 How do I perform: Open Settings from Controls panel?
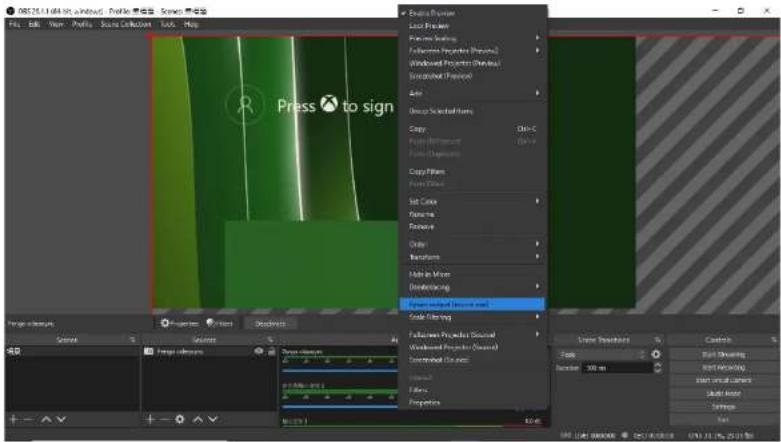pos(723,407)
